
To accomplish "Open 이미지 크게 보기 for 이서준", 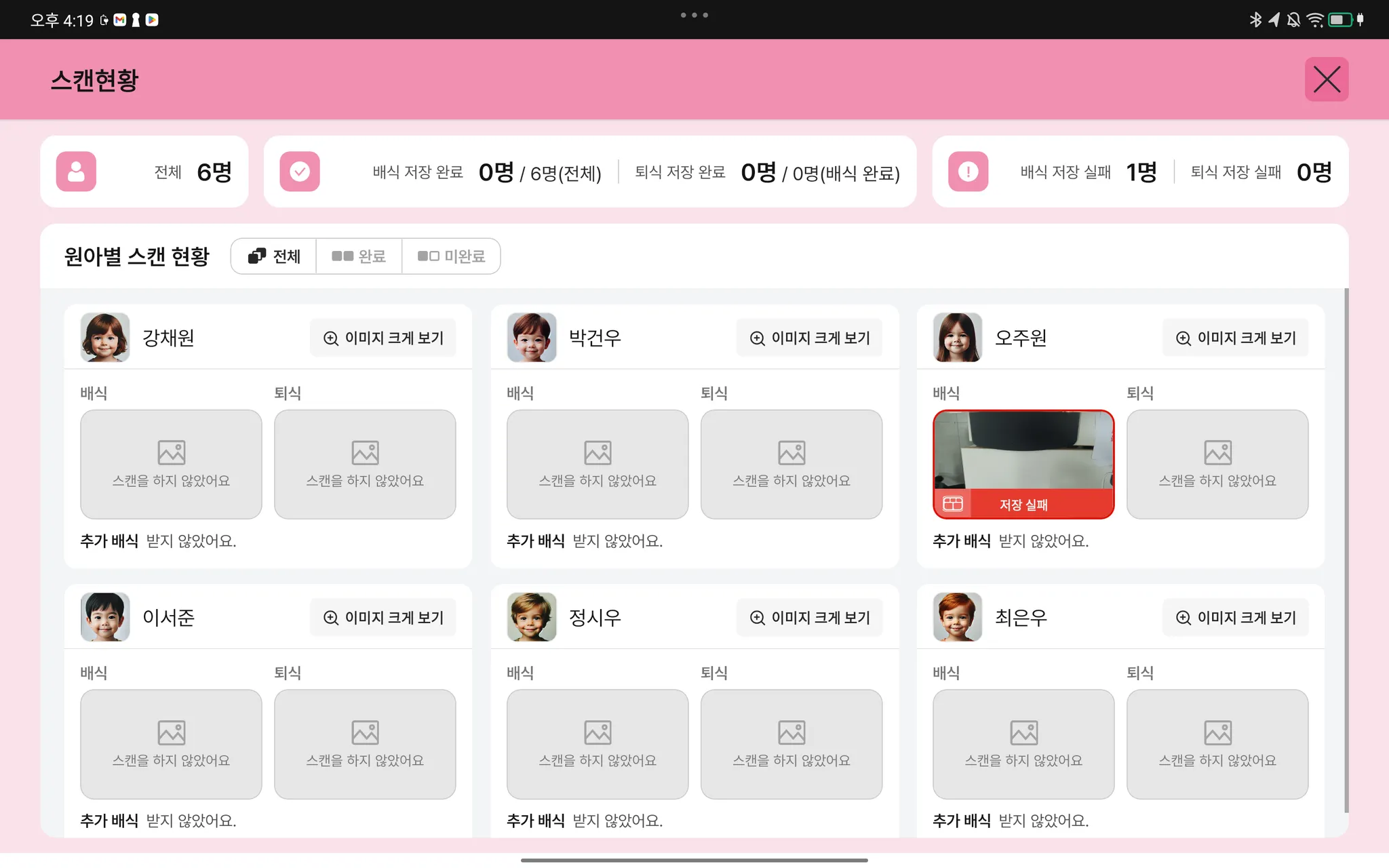I will (x=383, y=618).
